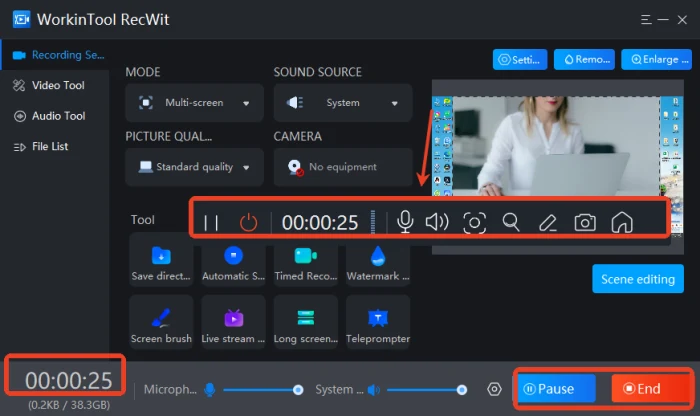
Task: Open Video Tool in sidebar
Action: [54, 85]
